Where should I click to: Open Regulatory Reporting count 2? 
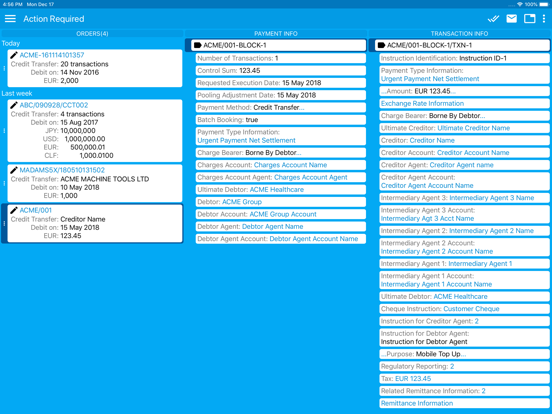point(452,366)
